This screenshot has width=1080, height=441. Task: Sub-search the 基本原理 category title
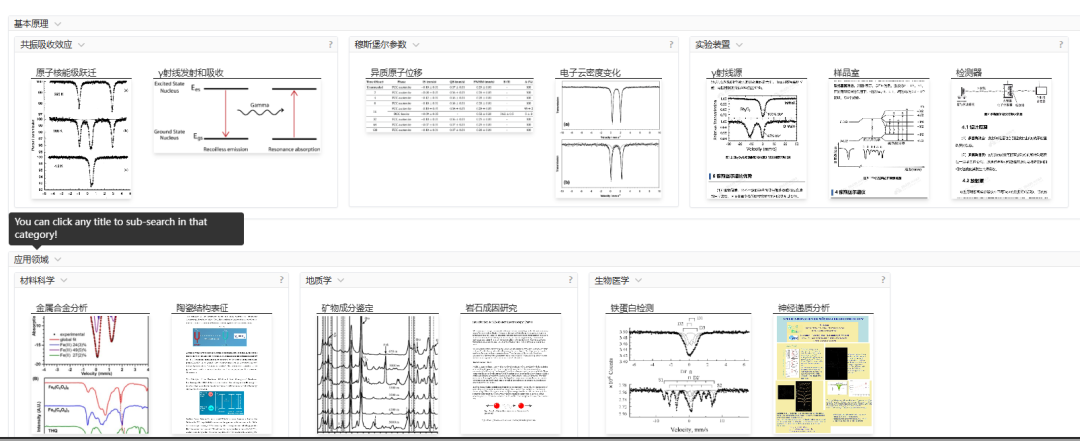click(x=31, y=23)
